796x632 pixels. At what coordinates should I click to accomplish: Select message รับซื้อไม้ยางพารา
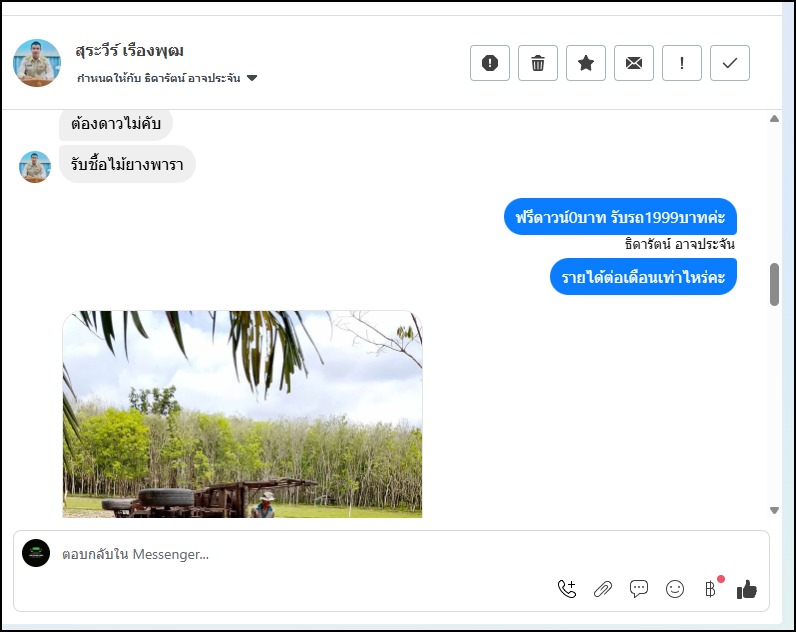pos(127,164)
